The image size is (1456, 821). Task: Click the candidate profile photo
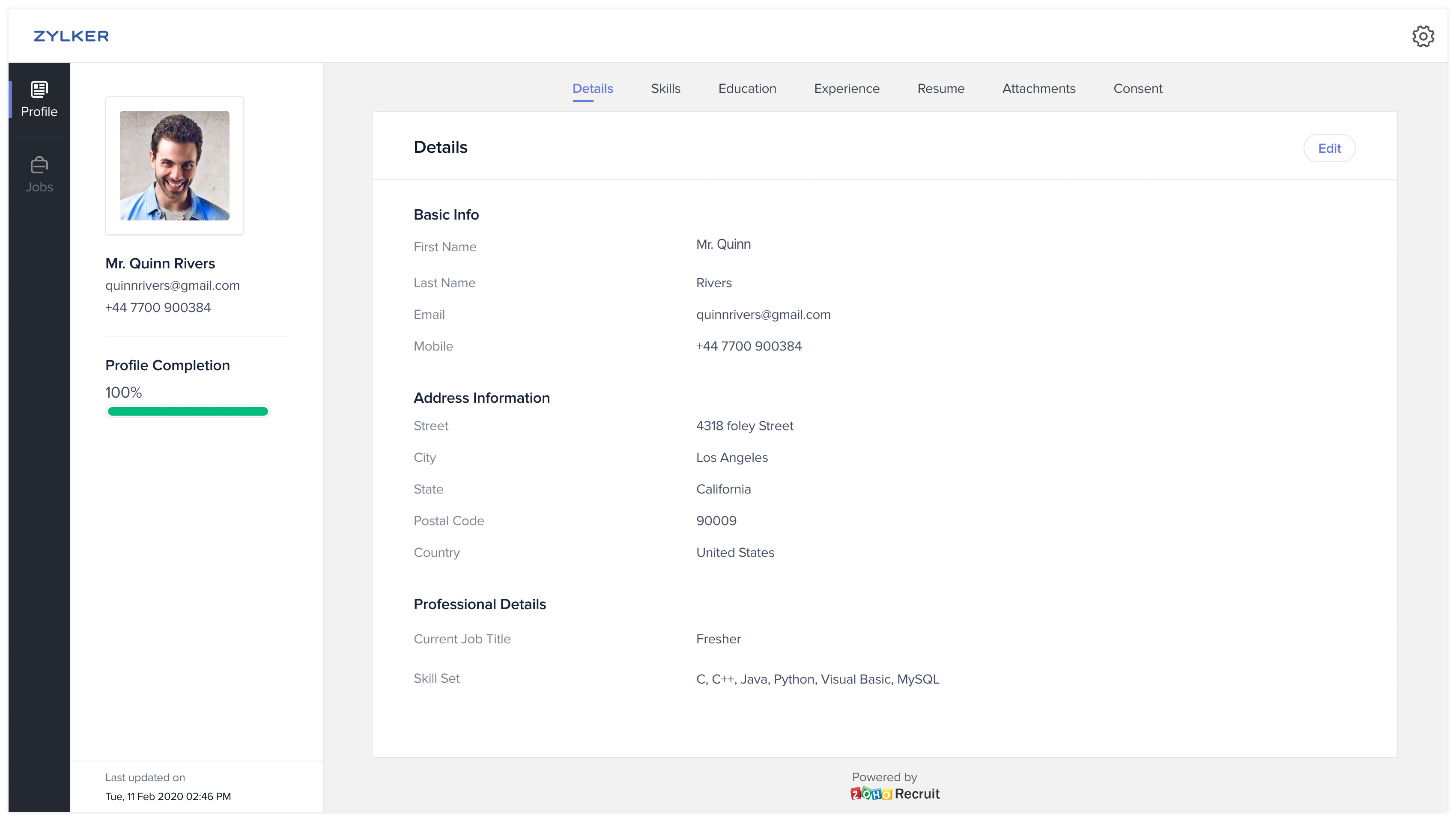[175, 166]
